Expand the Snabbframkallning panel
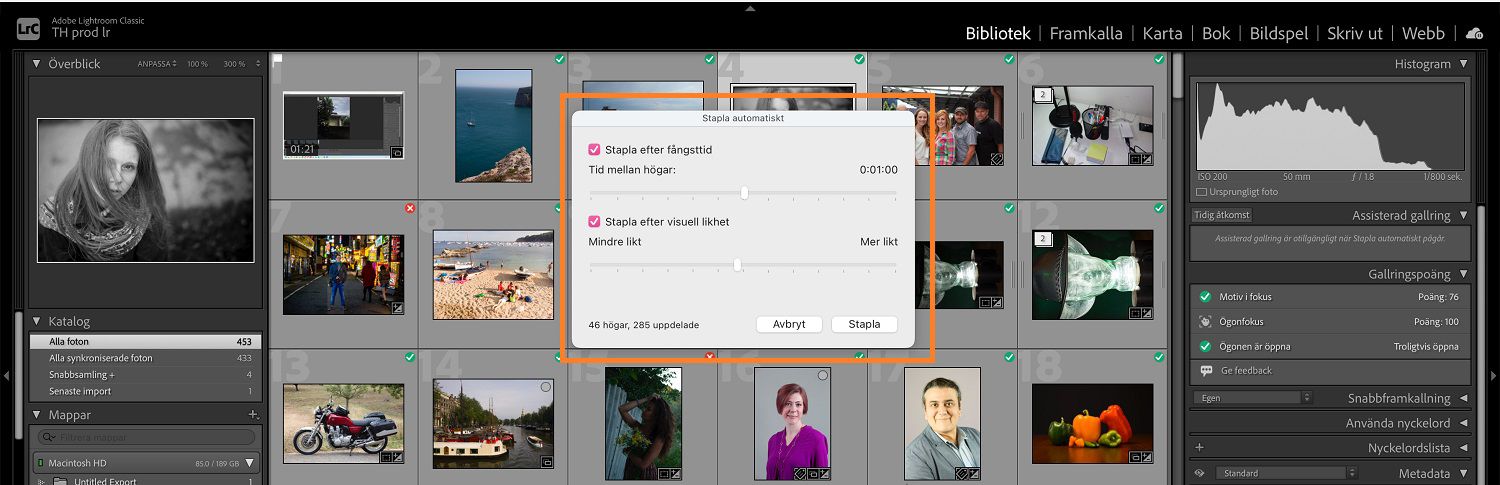 pyautogui.click(x=1464, y=399)
